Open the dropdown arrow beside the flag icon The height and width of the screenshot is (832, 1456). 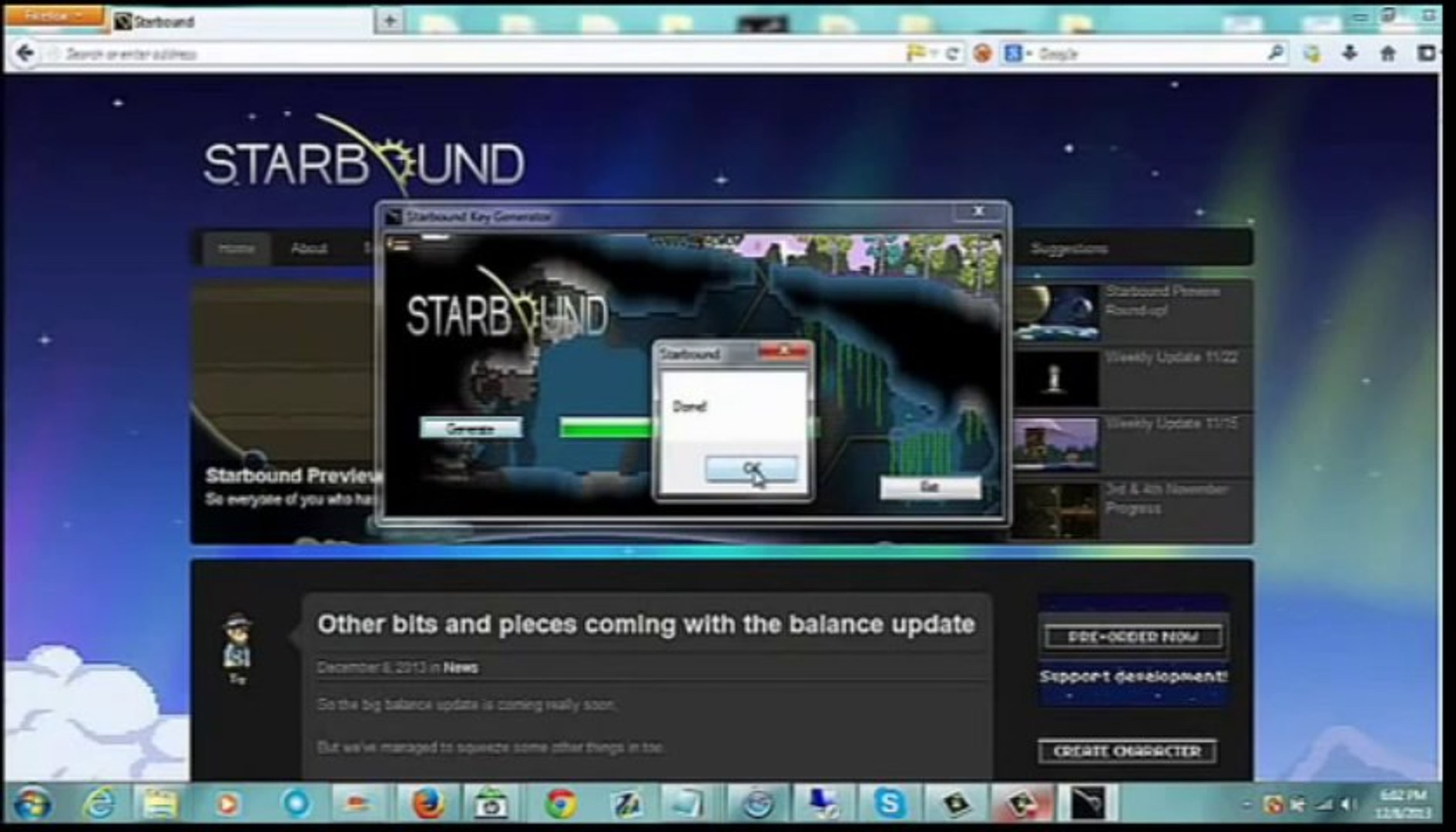(934, 53)
